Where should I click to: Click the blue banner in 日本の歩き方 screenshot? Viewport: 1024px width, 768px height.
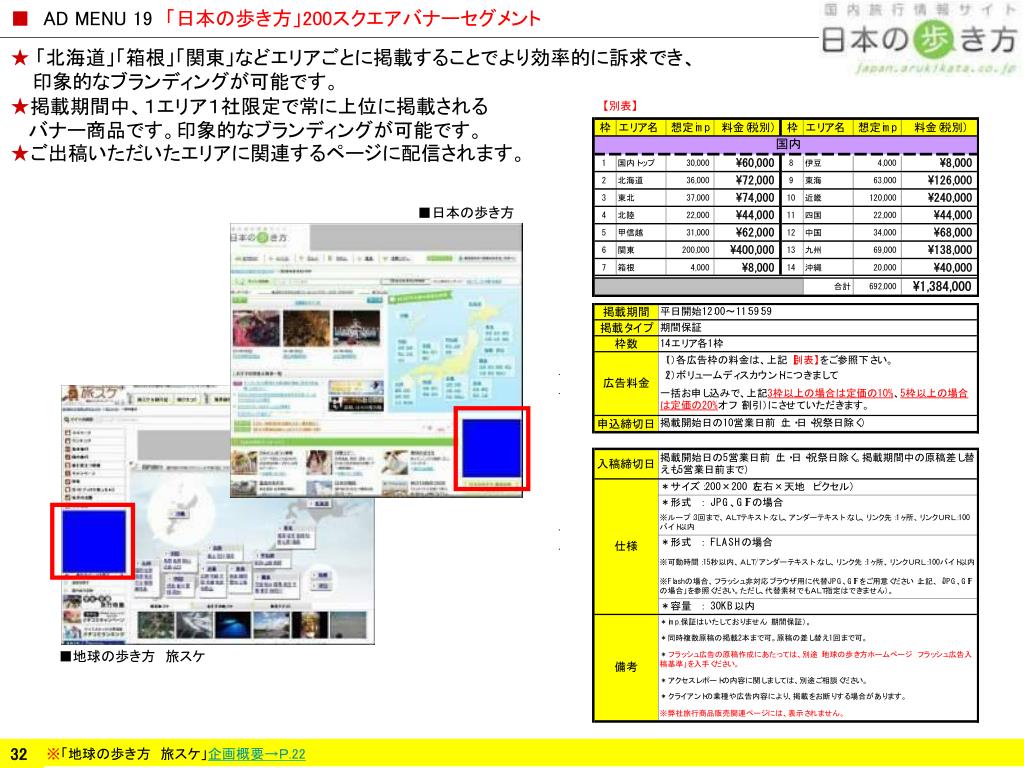491,448
